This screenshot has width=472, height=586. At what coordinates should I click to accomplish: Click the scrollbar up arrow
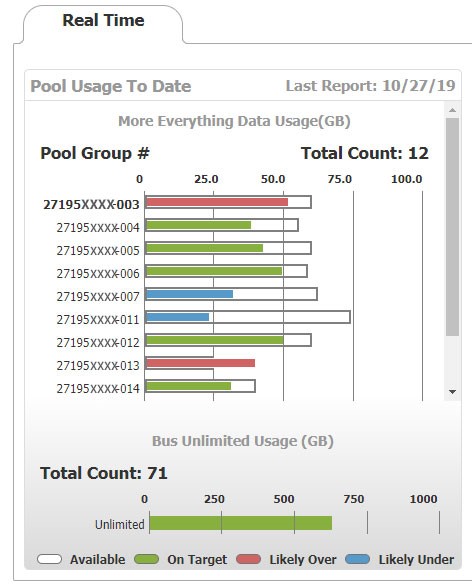coord(452,110)
